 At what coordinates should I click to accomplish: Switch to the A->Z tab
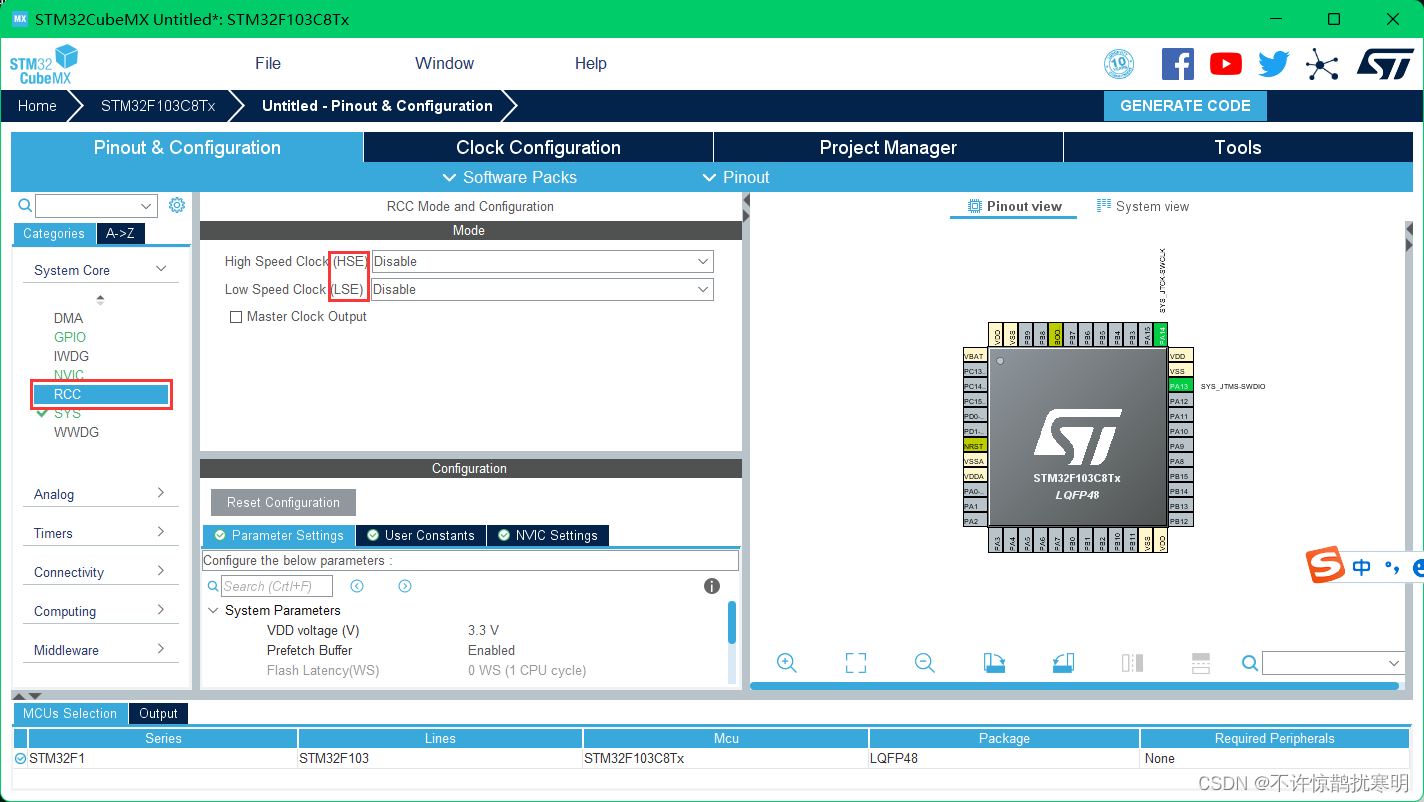pos(120,233)
